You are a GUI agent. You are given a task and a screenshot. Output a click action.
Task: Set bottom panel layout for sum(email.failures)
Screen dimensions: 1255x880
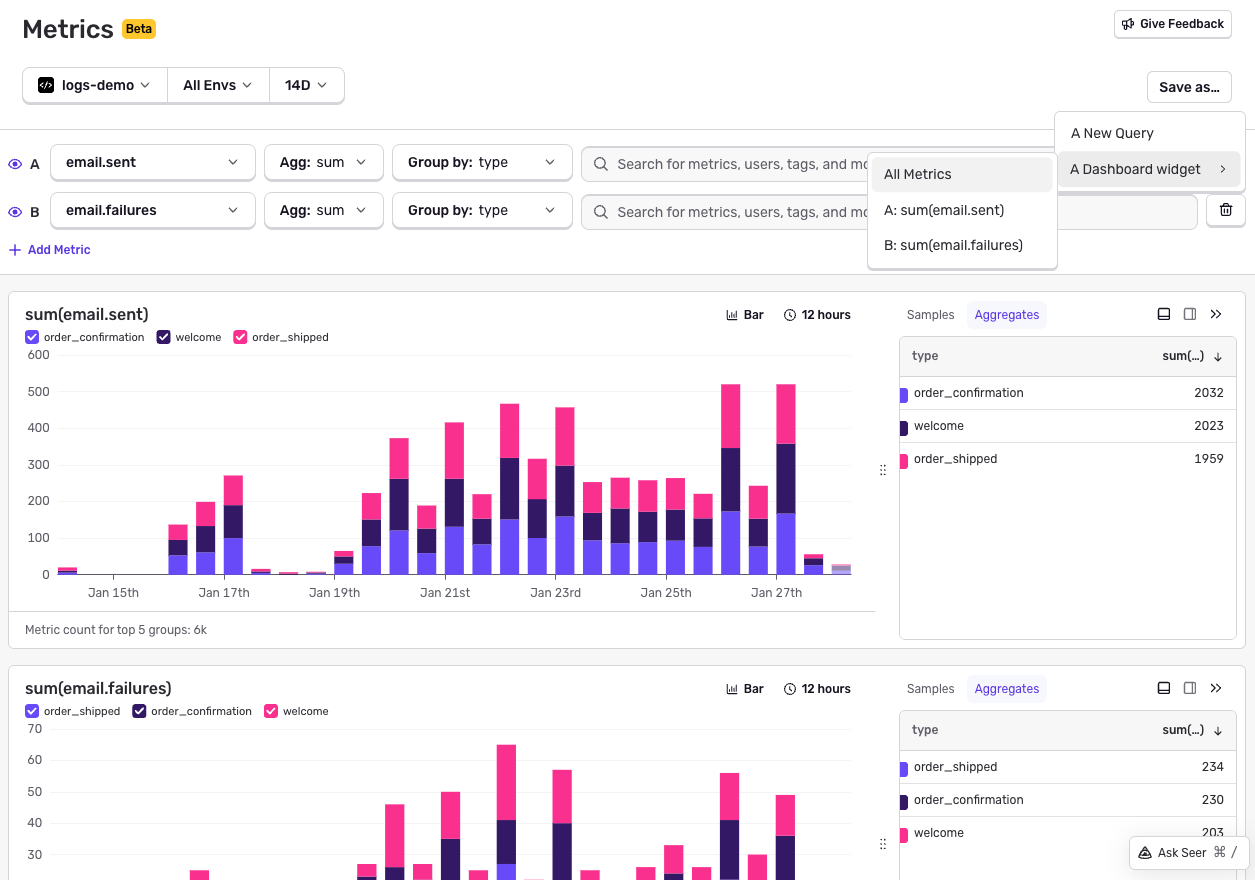click(x=1164, y=688)
